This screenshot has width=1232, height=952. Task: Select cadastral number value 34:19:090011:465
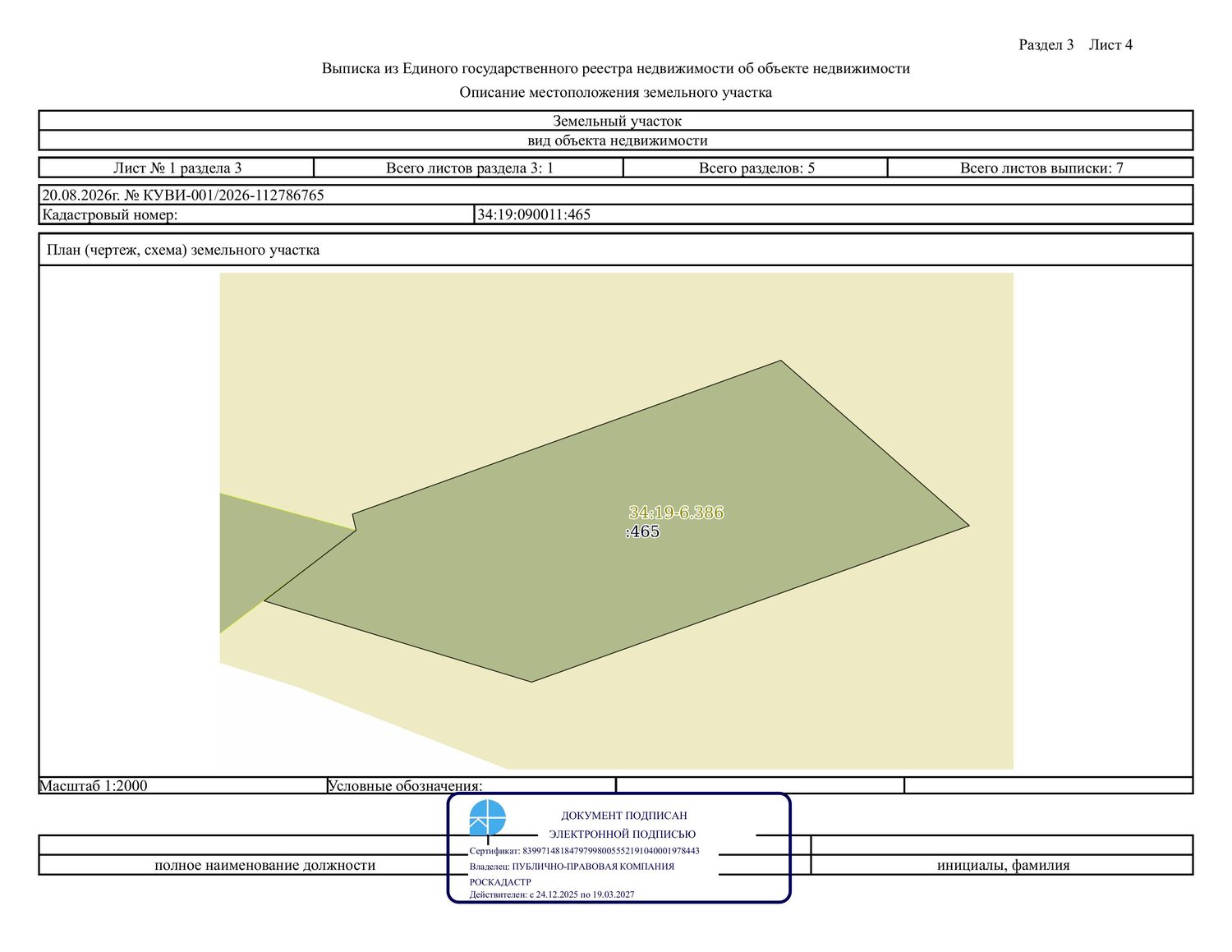[x=534, y=215]
